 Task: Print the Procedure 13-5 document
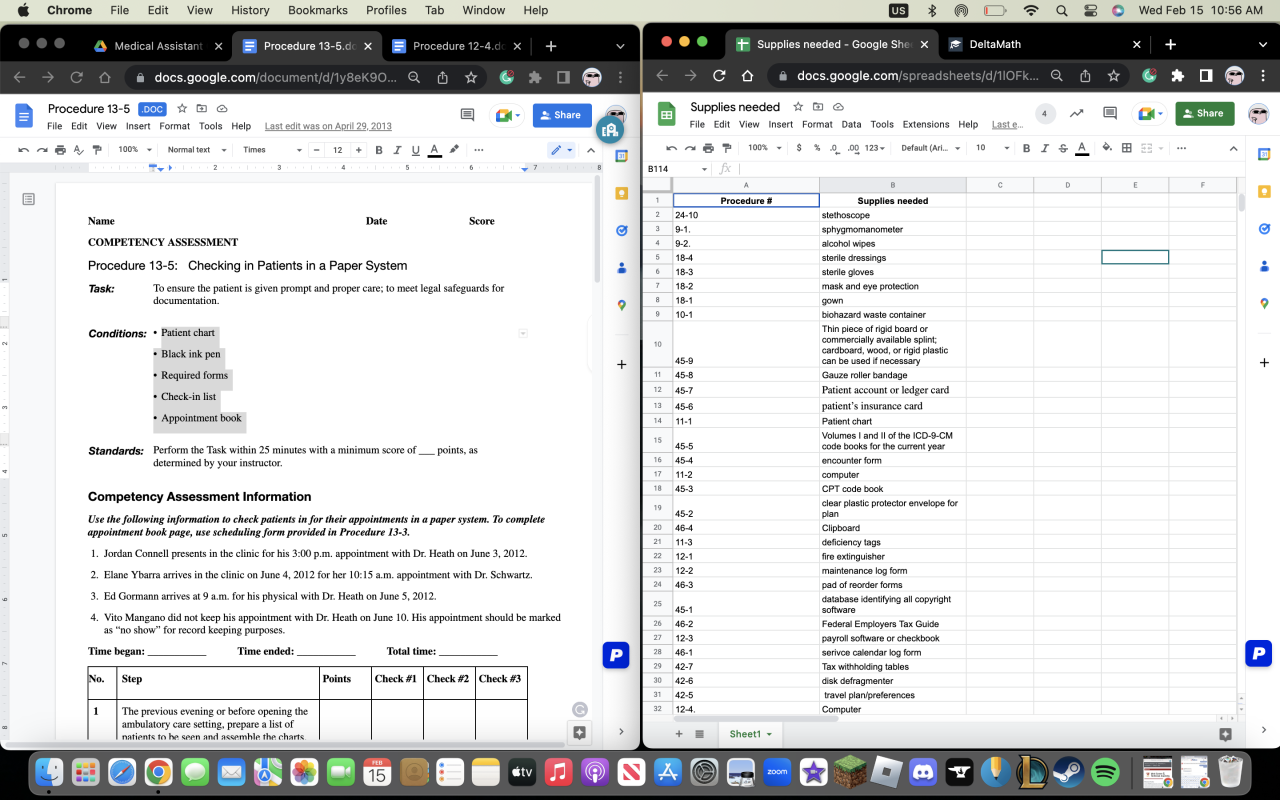[60, 150]
